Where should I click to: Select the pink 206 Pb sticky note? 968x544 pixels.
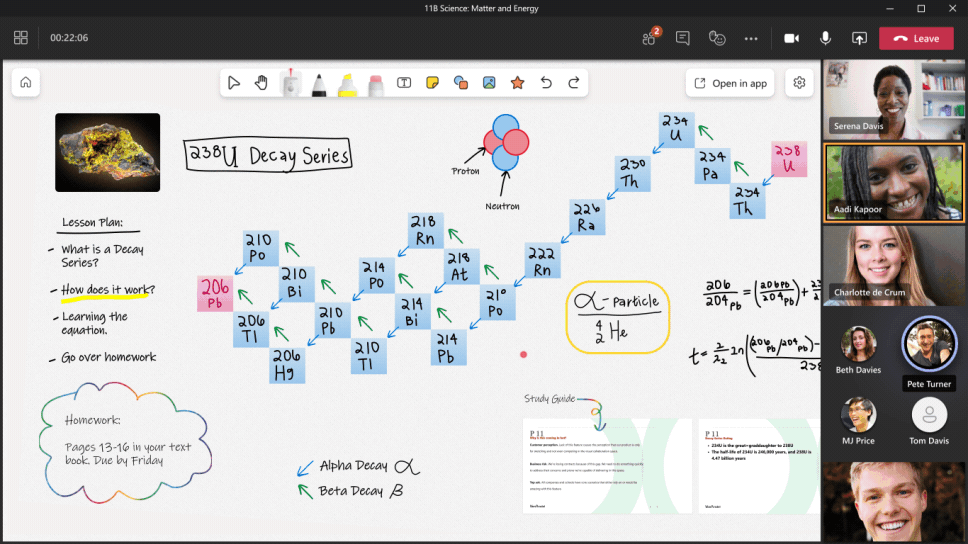[215, 293]
